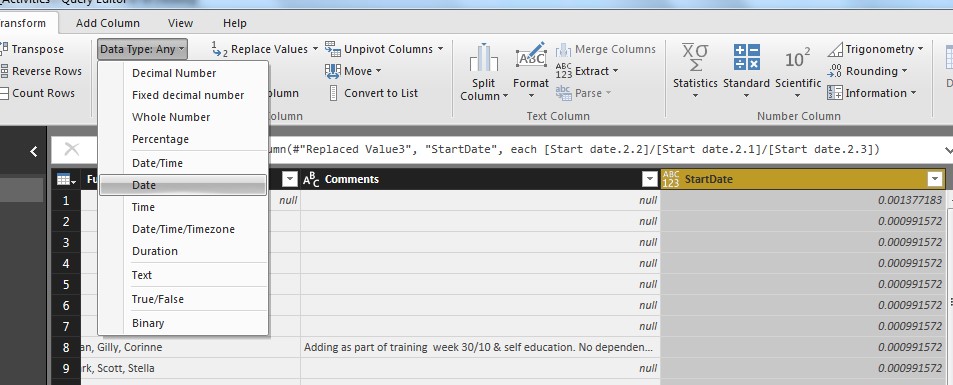Click the comment cell starting 'Adding as part of training'
This screenshot has width=953, height=385.
[x=480, y=347]
